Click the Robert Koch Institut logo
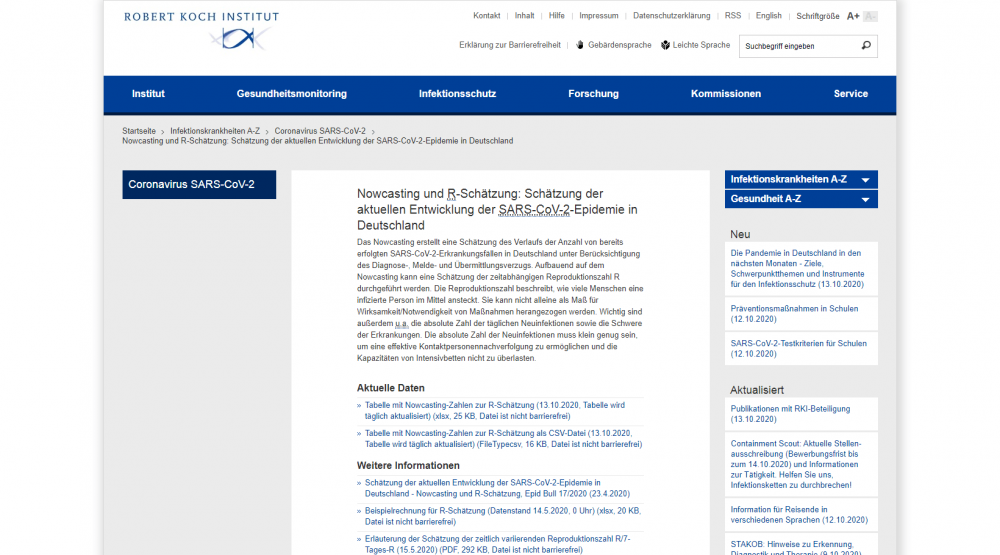 pyautogui.click(x=201, y=30)
